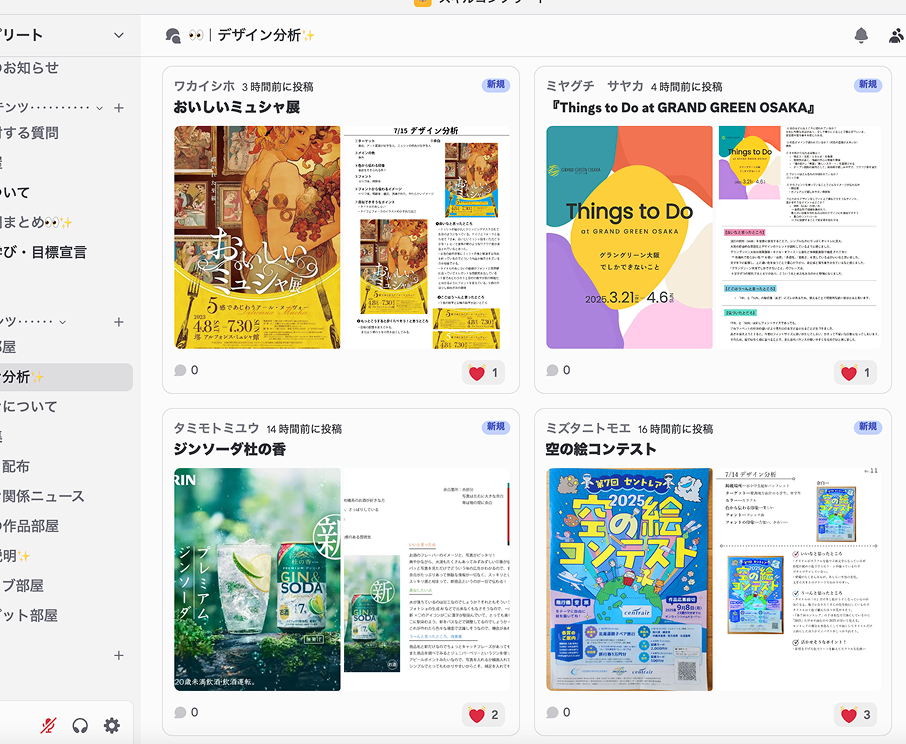Unmute the microphone in the user panel
Viewport: 906px width, 744px height.
[x=48, y=726]
